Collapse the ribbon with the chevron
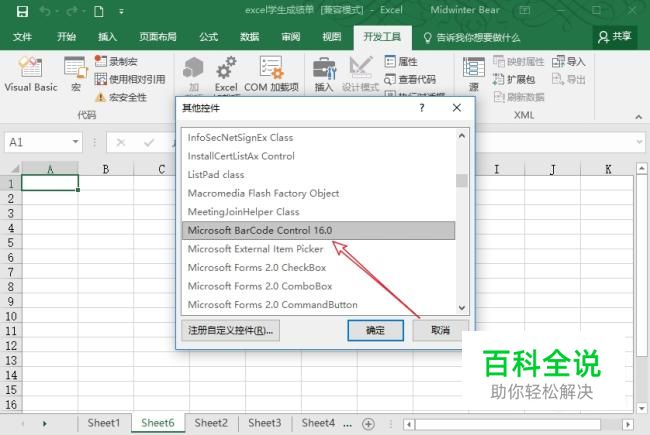This screenshot has height=435, width=650. [x=639, y=117]
